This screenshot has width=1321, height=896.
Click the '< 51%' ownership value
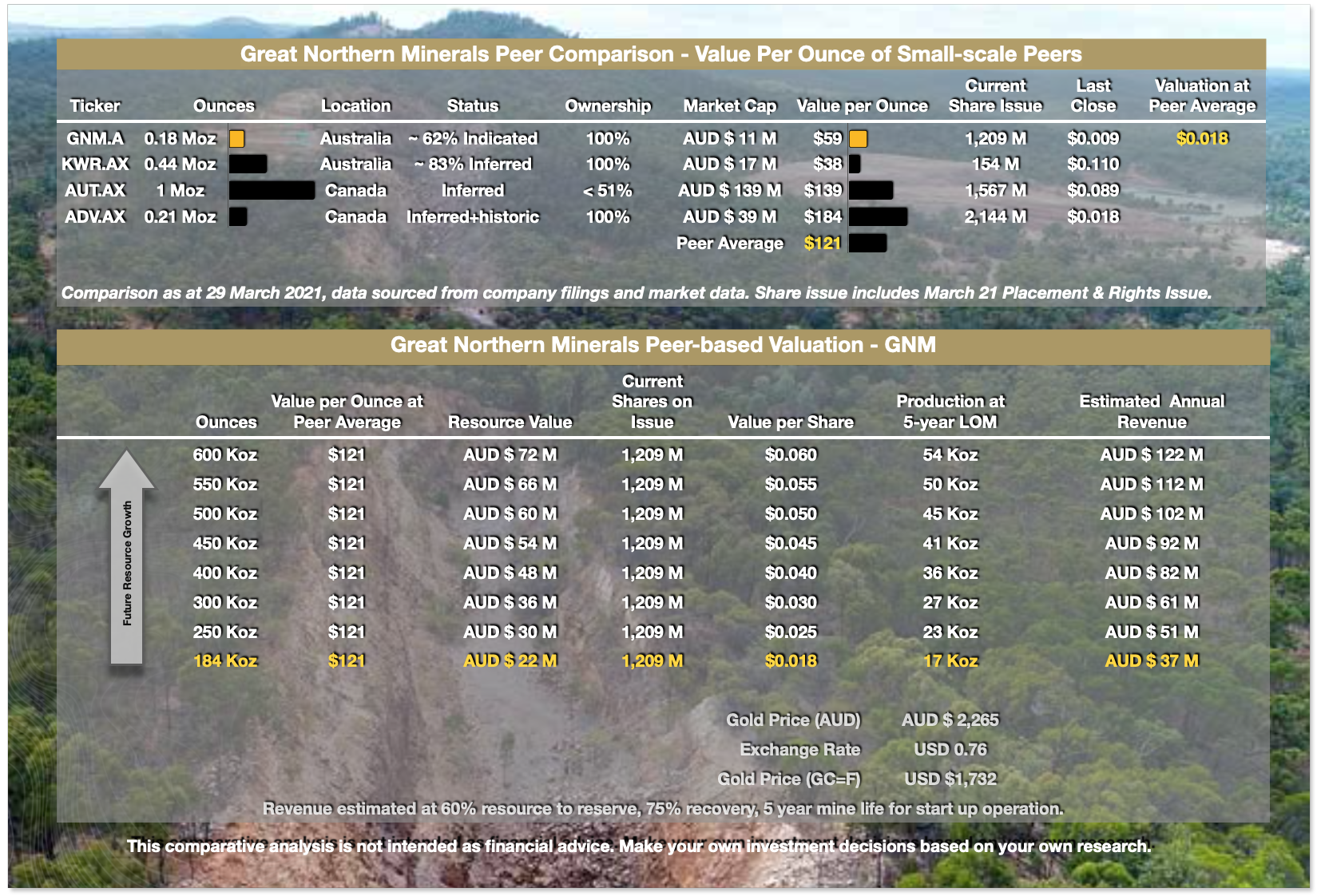pyautogui.click(x=608, y=190)
